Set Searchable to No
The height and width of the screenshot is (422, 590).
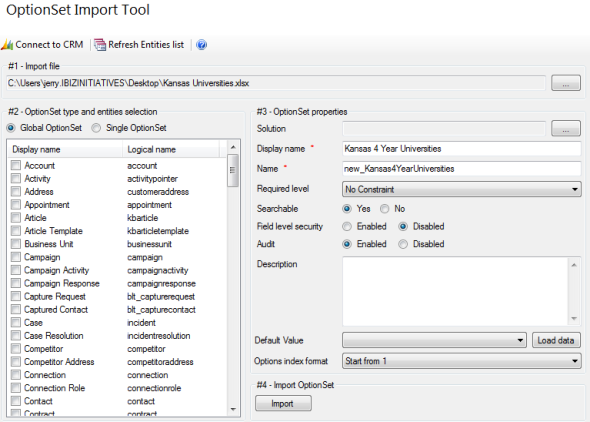click(385, 209)
